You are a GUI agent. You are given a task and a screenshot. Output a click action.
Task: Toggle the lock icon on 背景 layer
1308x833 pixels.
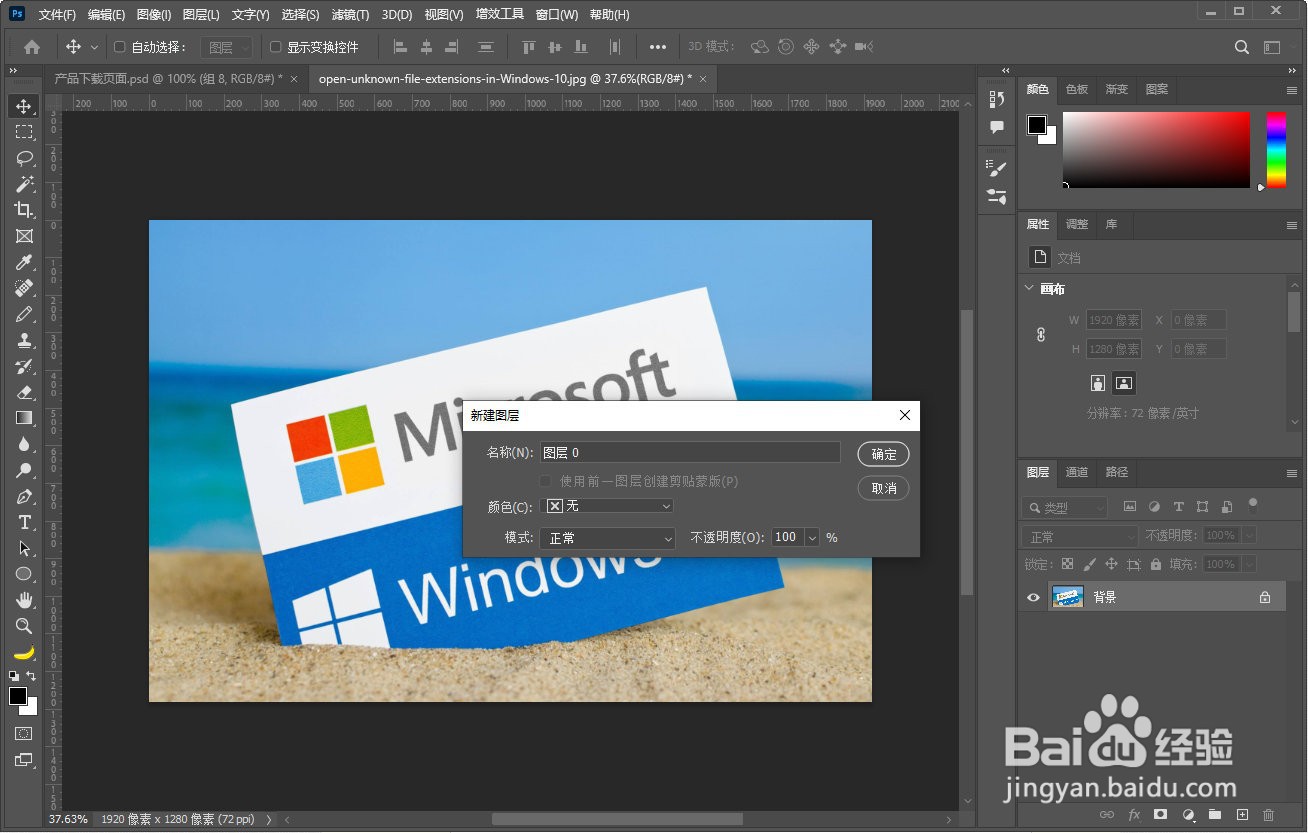click(x=1265, y=597)
